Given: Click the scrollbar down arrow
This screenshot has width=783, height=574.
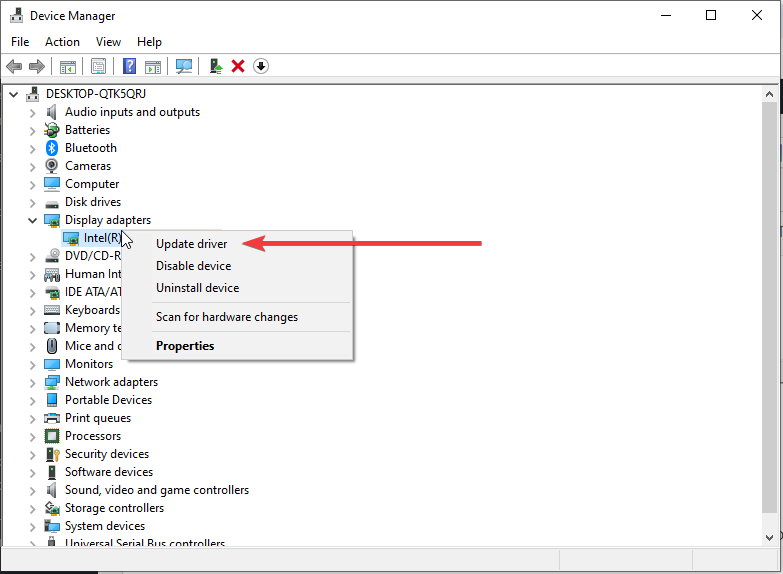Looking at the screenshot, I should click(x=769, y=538).
